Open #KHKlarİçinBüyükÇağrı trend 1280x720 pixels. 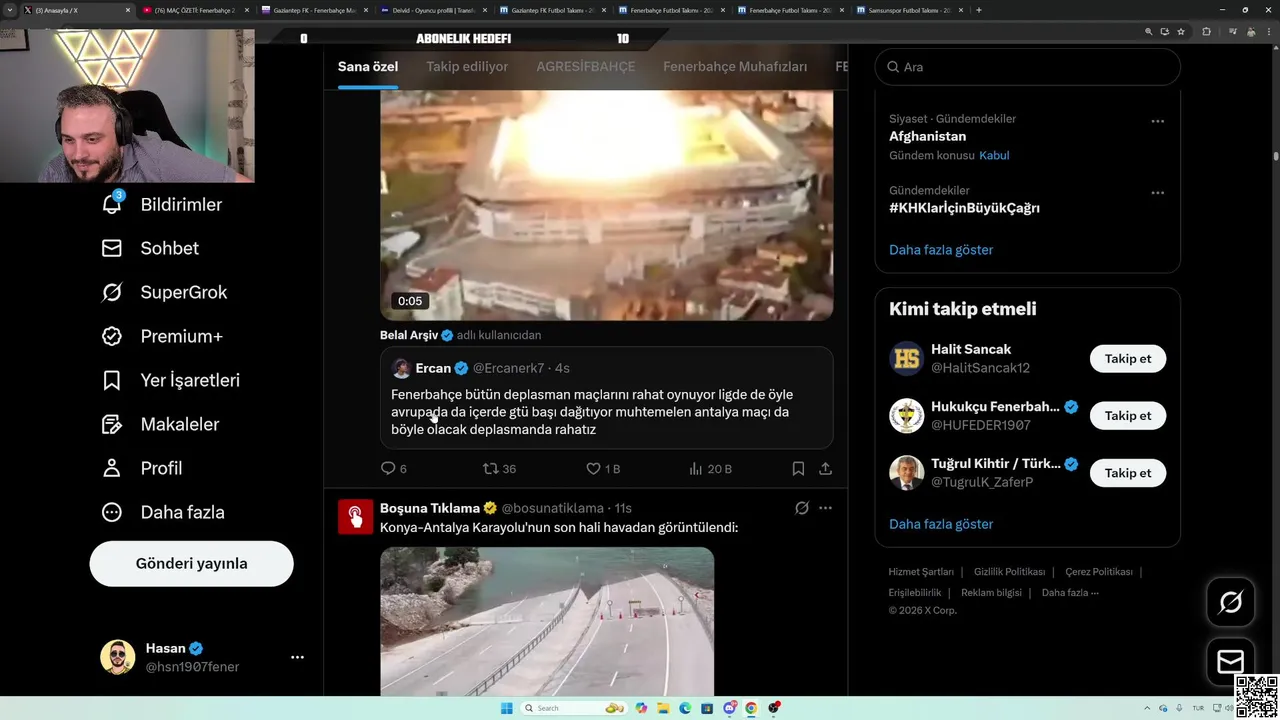(x=964, y=208)
